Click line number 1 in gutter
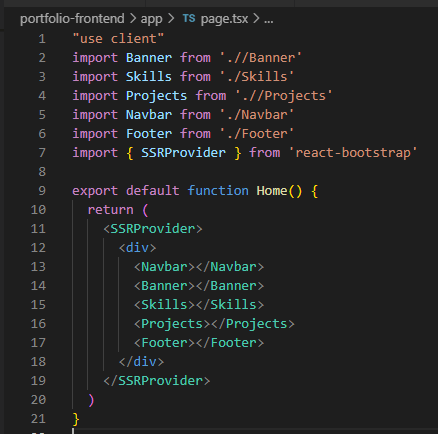This screenshot has height=434, width=438. pos(42,39)
